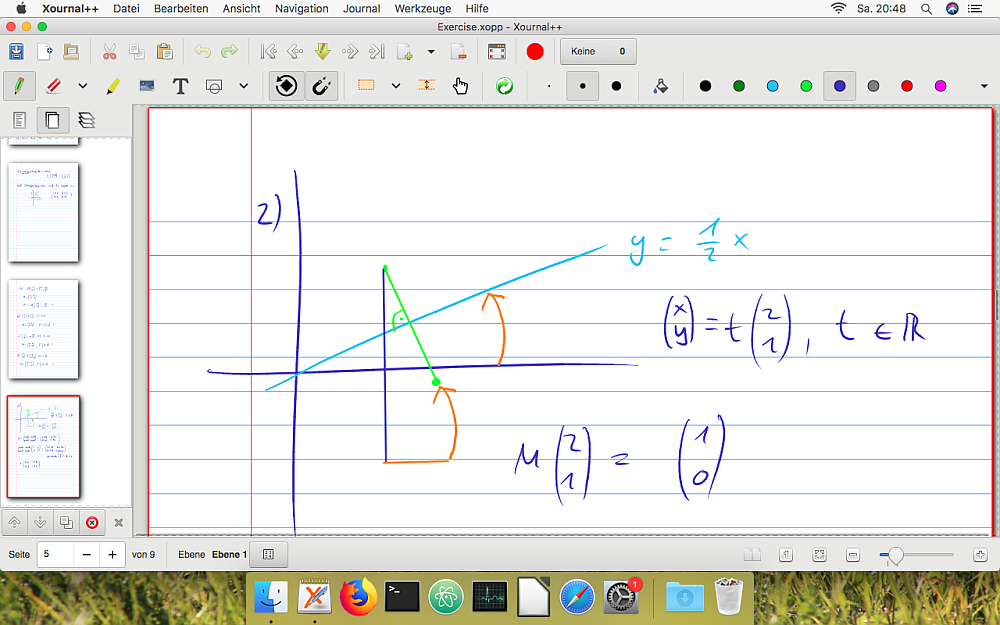Image resolution: width=1000 pixels, height=625 pixels.
Task: Pick the light blue color swatch
Action: point(772,86)
